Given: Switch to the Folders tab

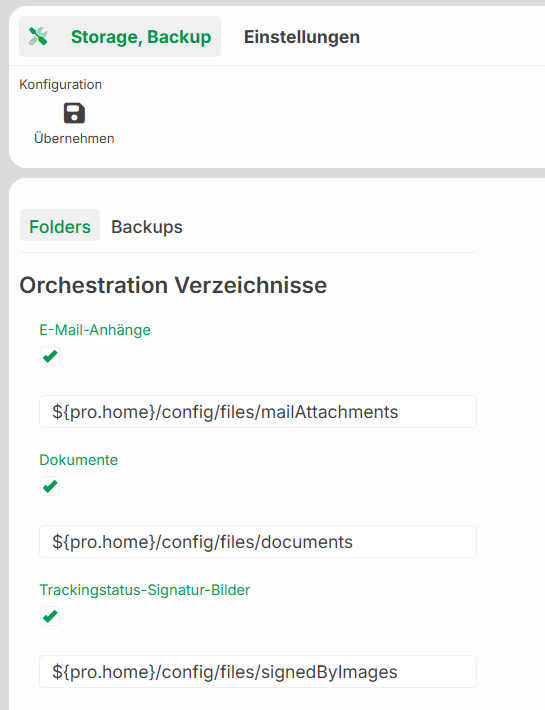Looking at the screenshot, I should [60, 225].
